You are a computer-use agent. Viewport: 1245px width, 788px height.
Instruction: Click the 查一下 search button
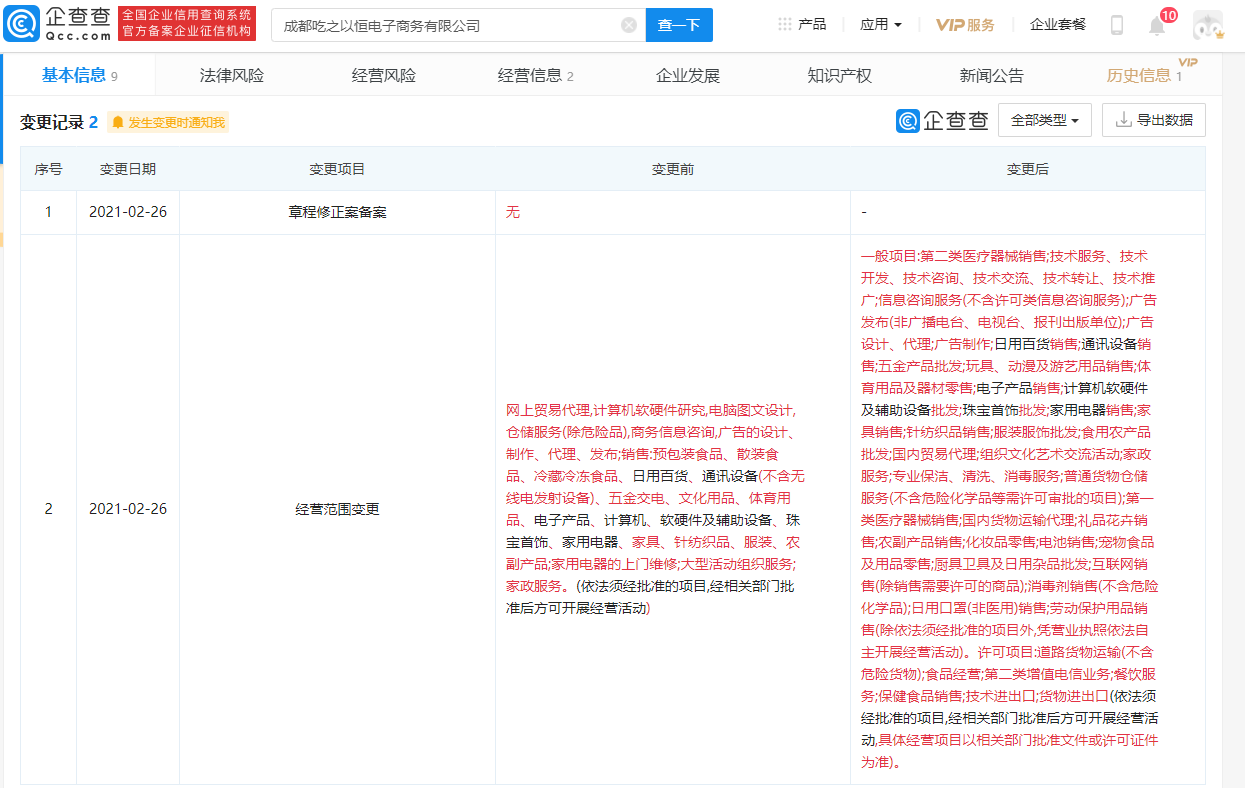(x=679, y=25)
